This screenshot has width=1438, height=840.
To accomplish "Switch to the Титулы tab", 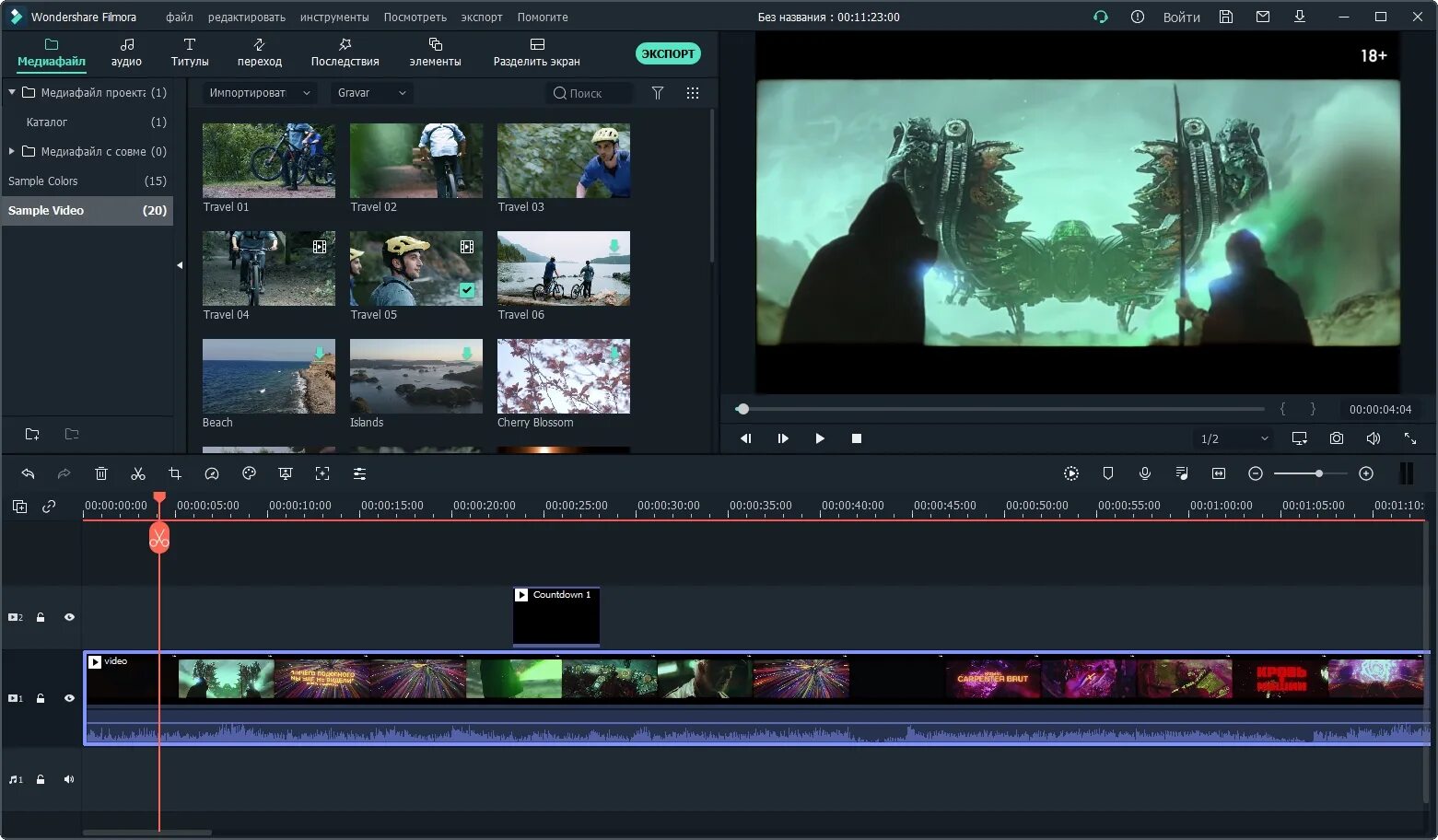I will coord(190,52).
